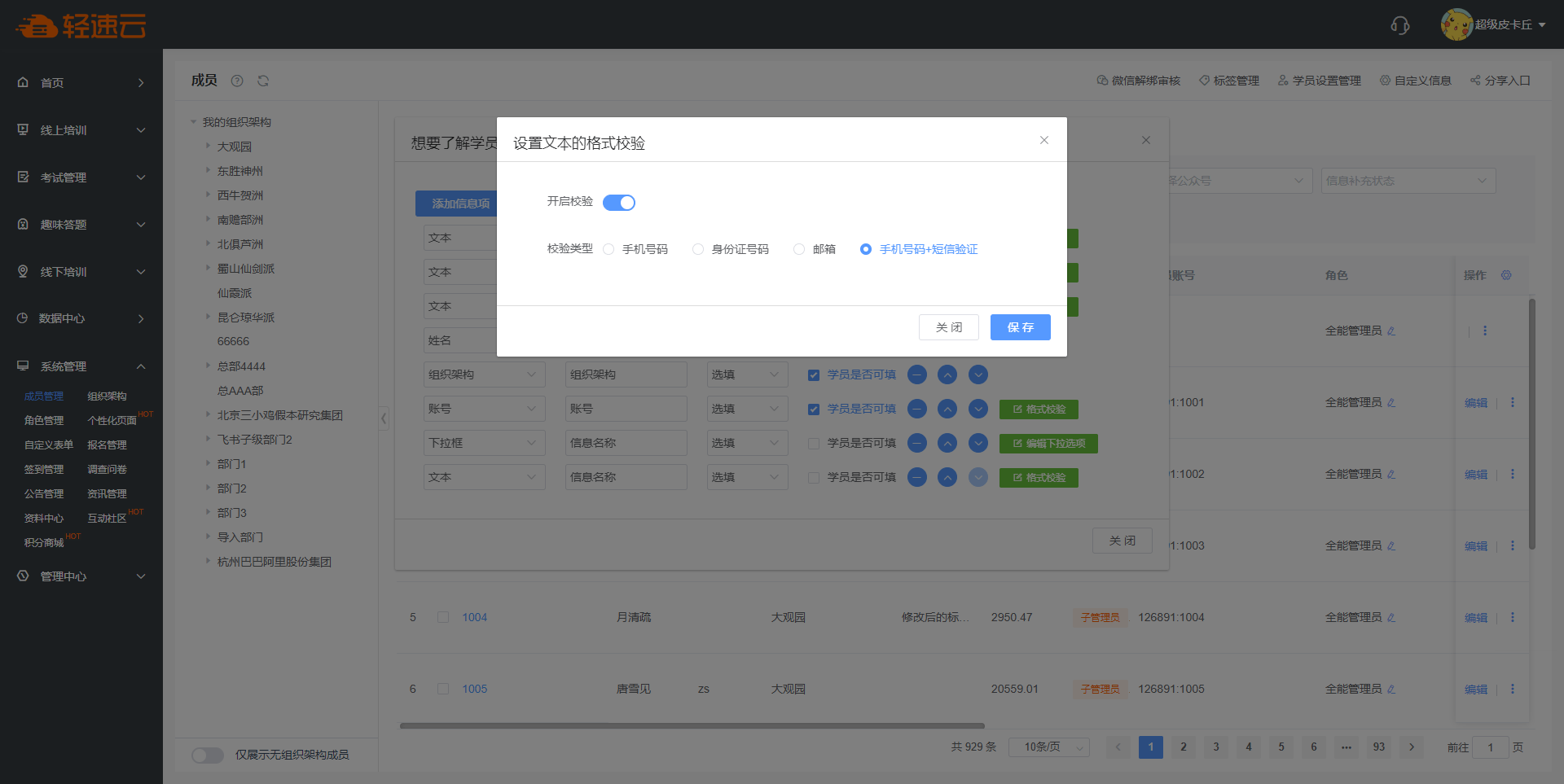Click the page jump number input field
This screenshot has height=784, width=1564.
point(1490,747)
